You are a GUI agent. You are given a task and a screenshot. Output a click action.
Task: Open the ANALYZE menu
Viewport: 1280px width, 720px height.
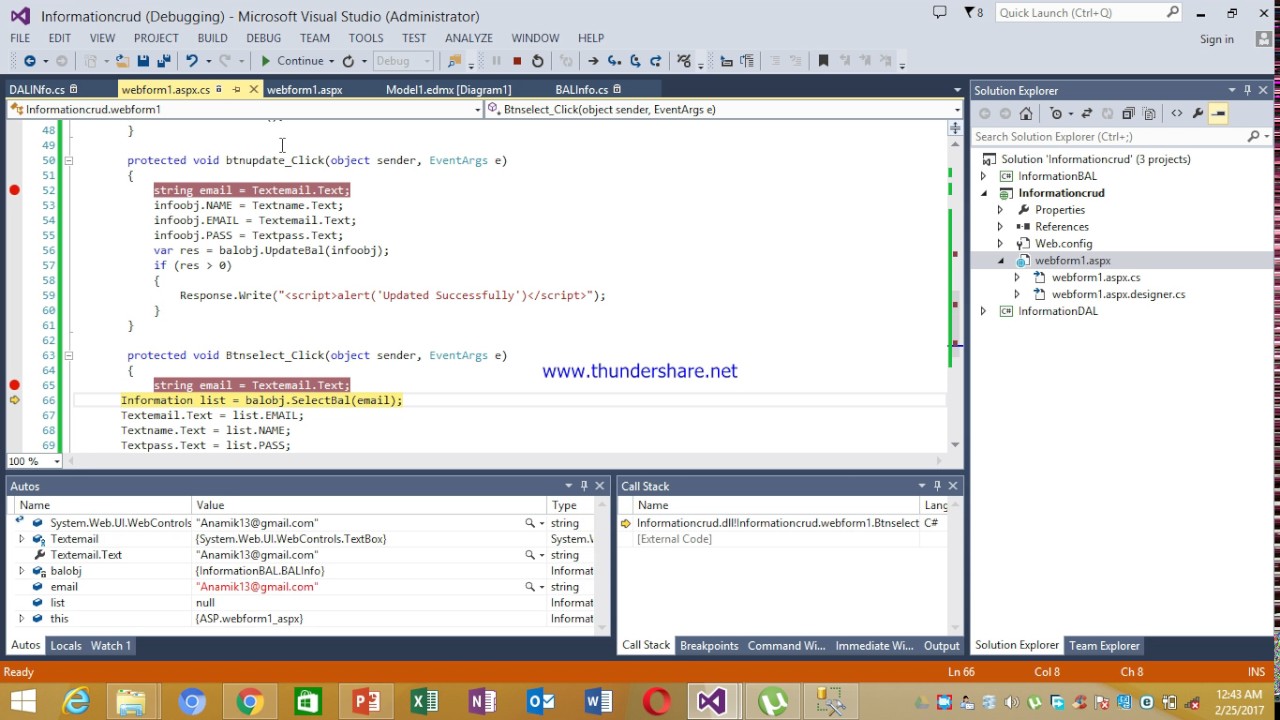click(469, 38)
